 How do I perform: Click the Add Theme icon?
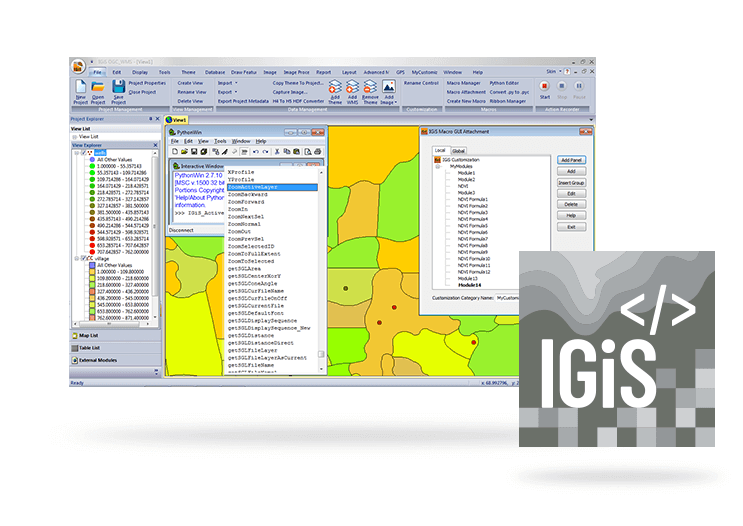coord(335,87)
